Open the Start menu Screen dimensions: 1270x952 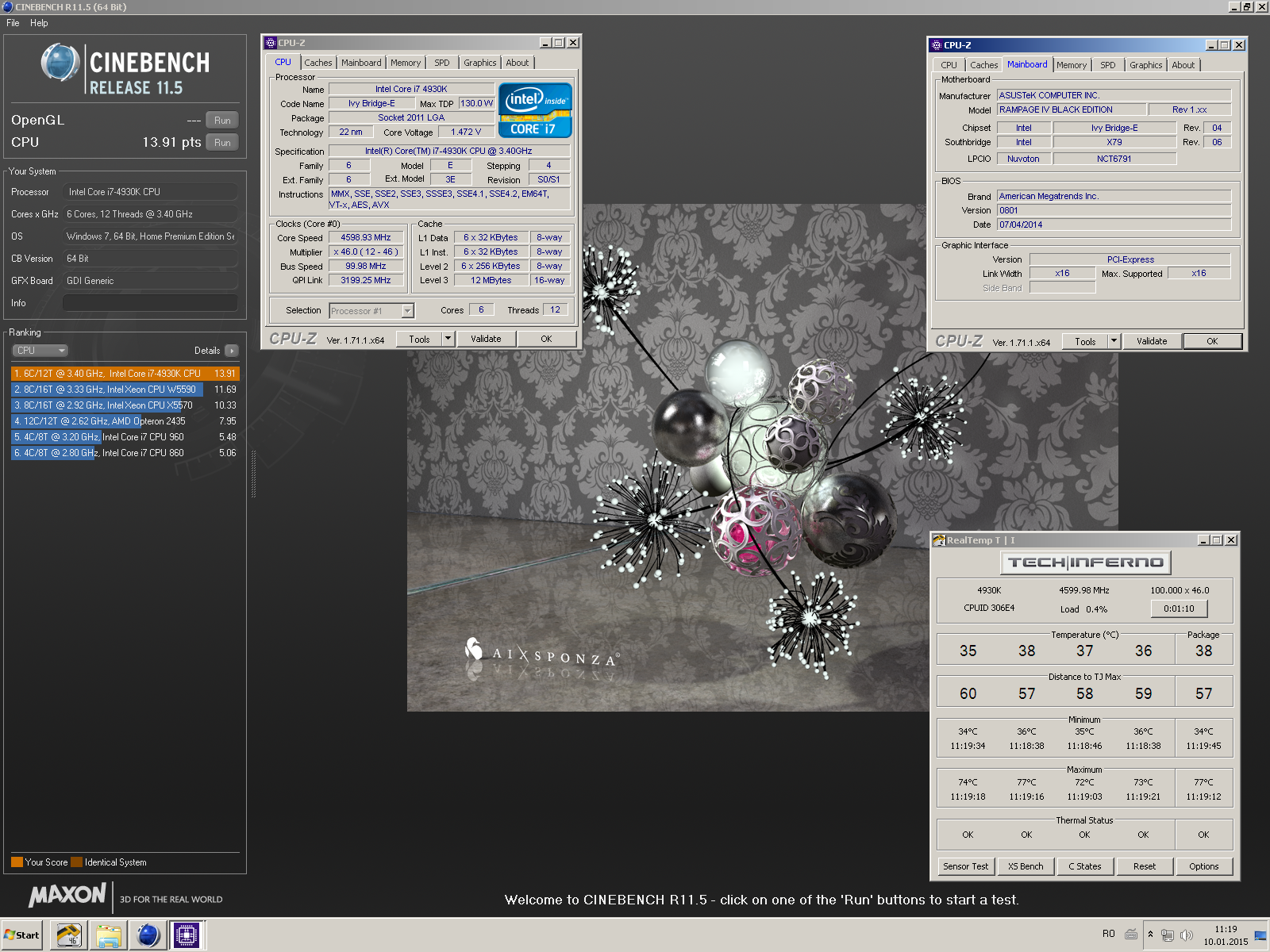point(21,935)
